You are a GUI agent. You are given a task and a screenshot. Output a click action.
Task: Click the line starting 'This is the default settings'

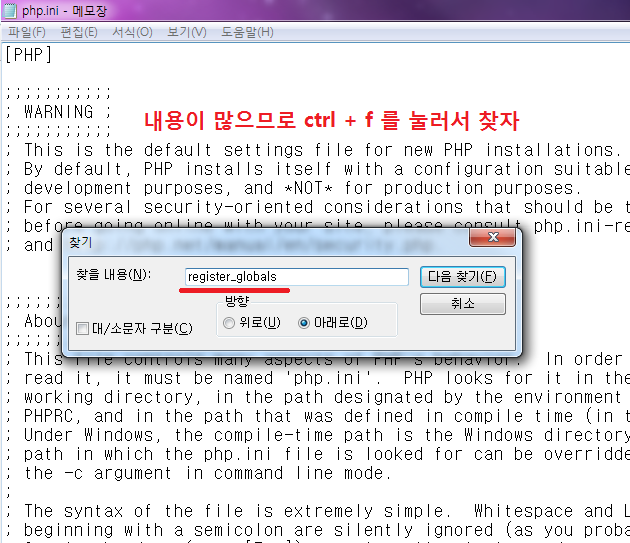(x=313, y=150)
